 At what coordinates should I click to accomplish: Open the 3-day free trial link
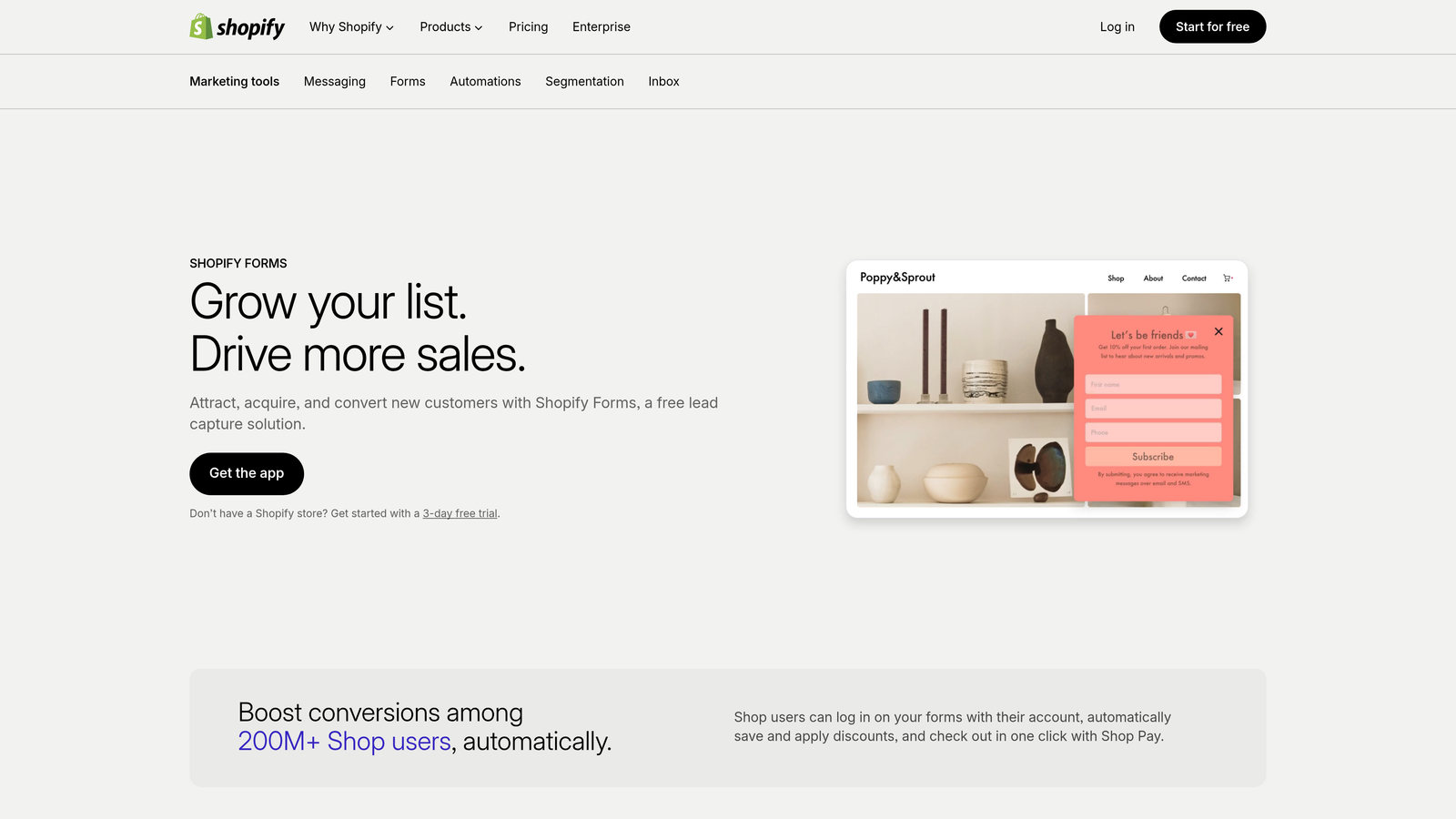click(460, 512)
